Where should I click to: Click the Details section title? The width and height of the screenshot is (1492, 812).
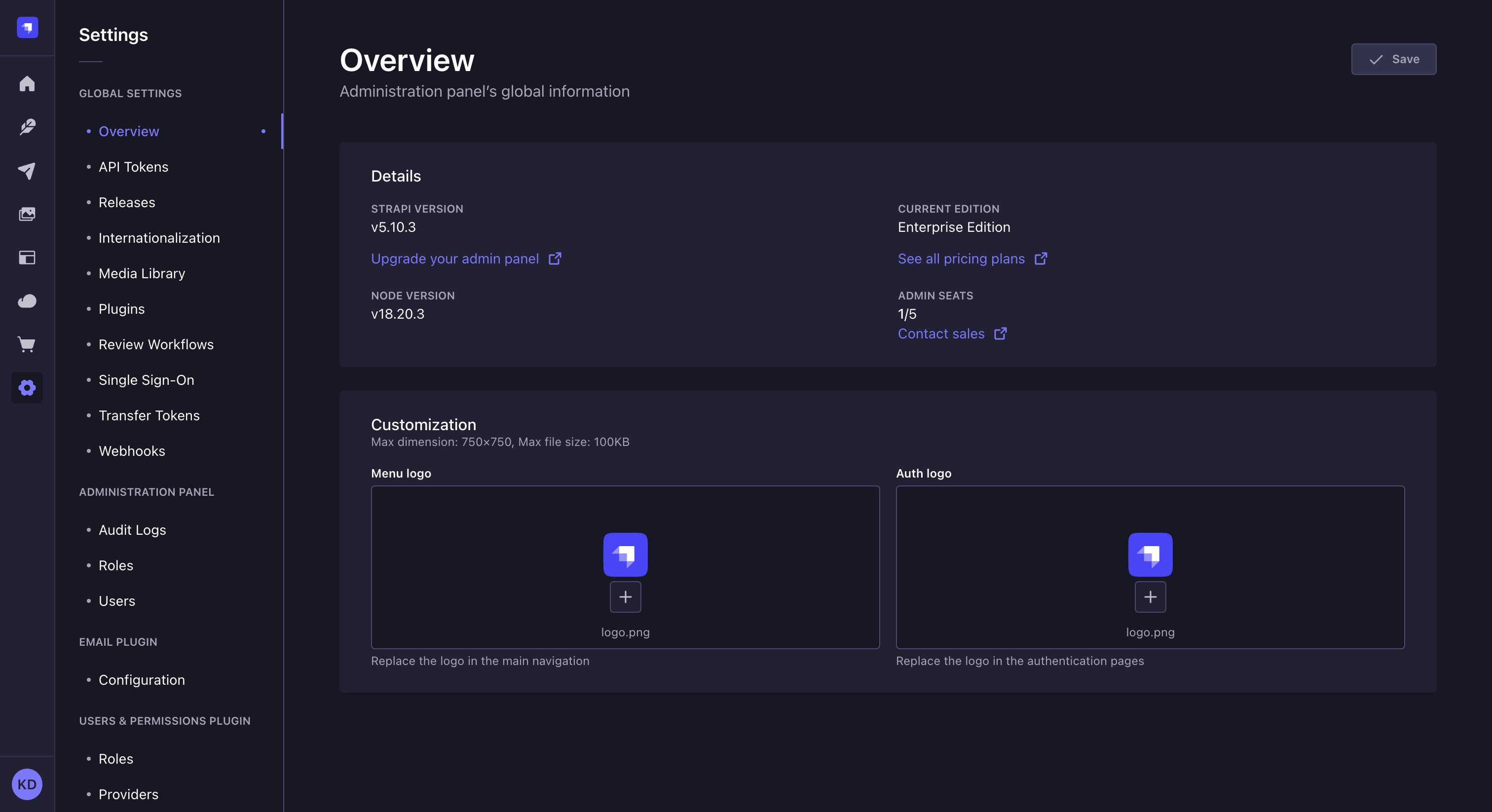(396, 176)
